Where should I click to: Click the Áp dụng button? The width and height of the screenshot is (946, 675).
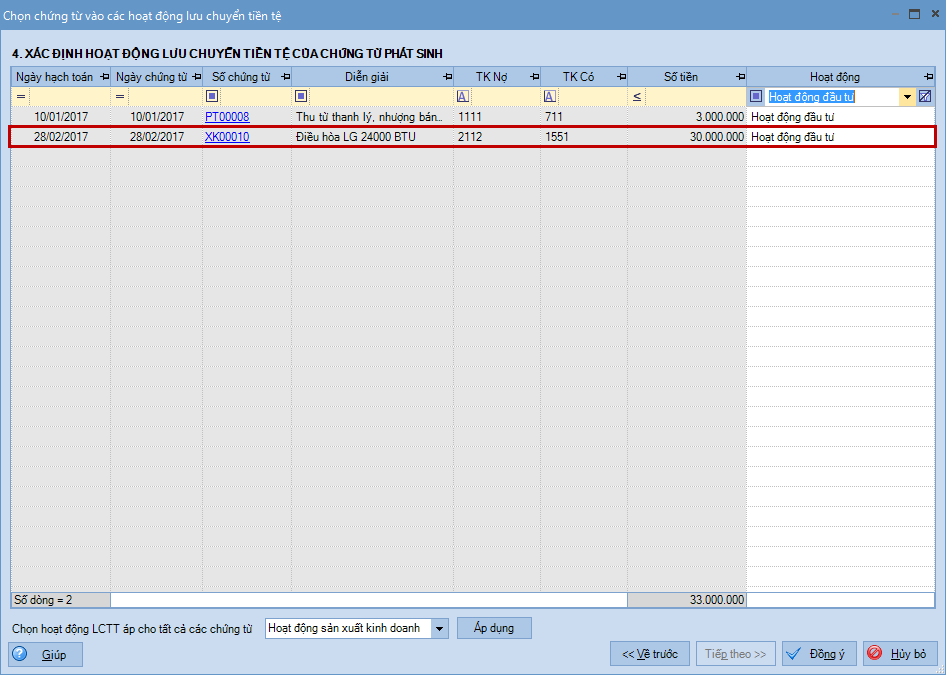[494, 628]
